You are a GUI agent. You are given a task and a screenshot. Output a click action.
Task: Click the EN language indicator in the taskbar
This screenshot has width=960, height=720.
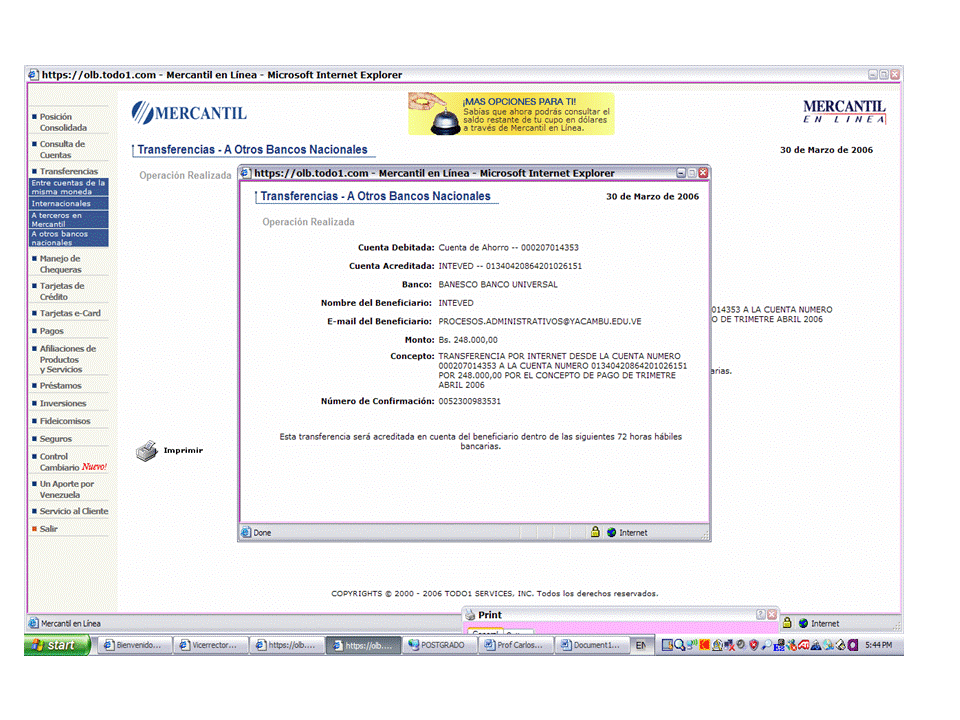(x=640, y=645)
